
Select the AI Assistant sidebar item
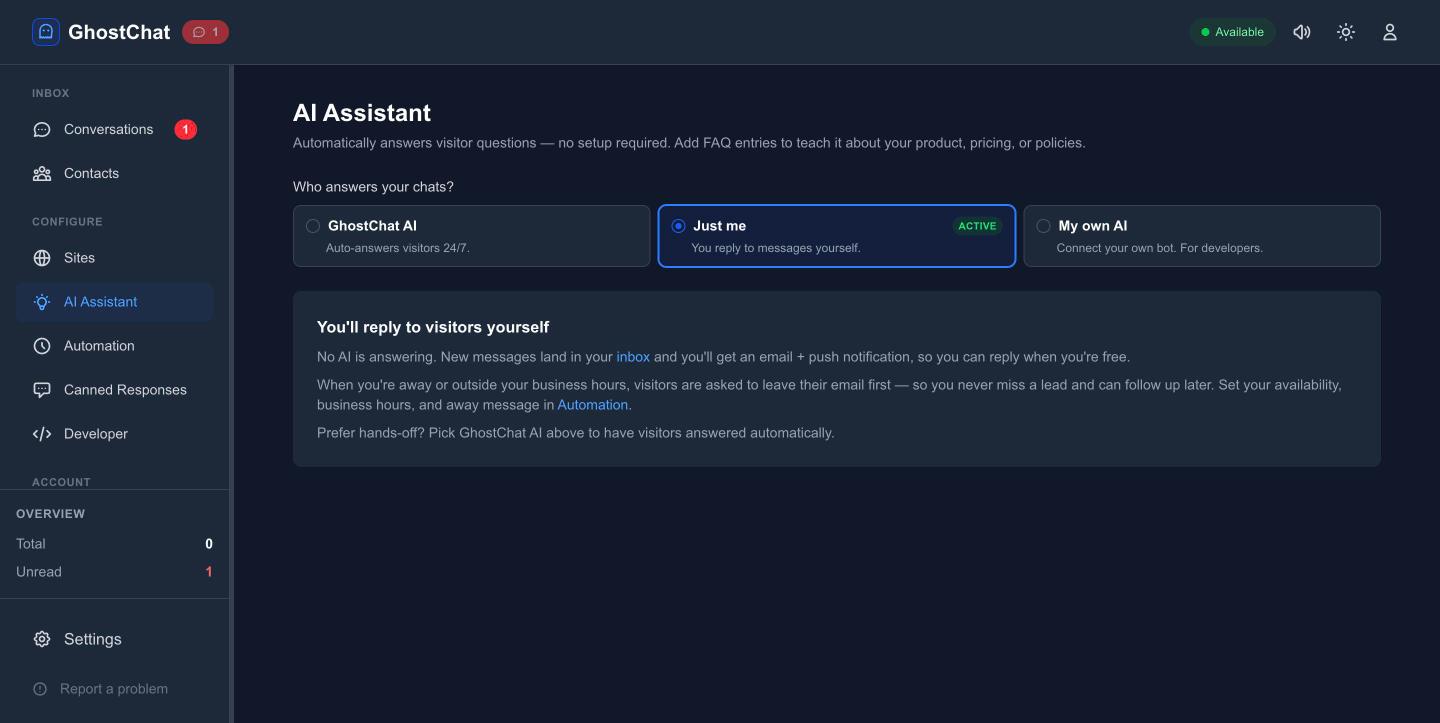click(115, 302)
